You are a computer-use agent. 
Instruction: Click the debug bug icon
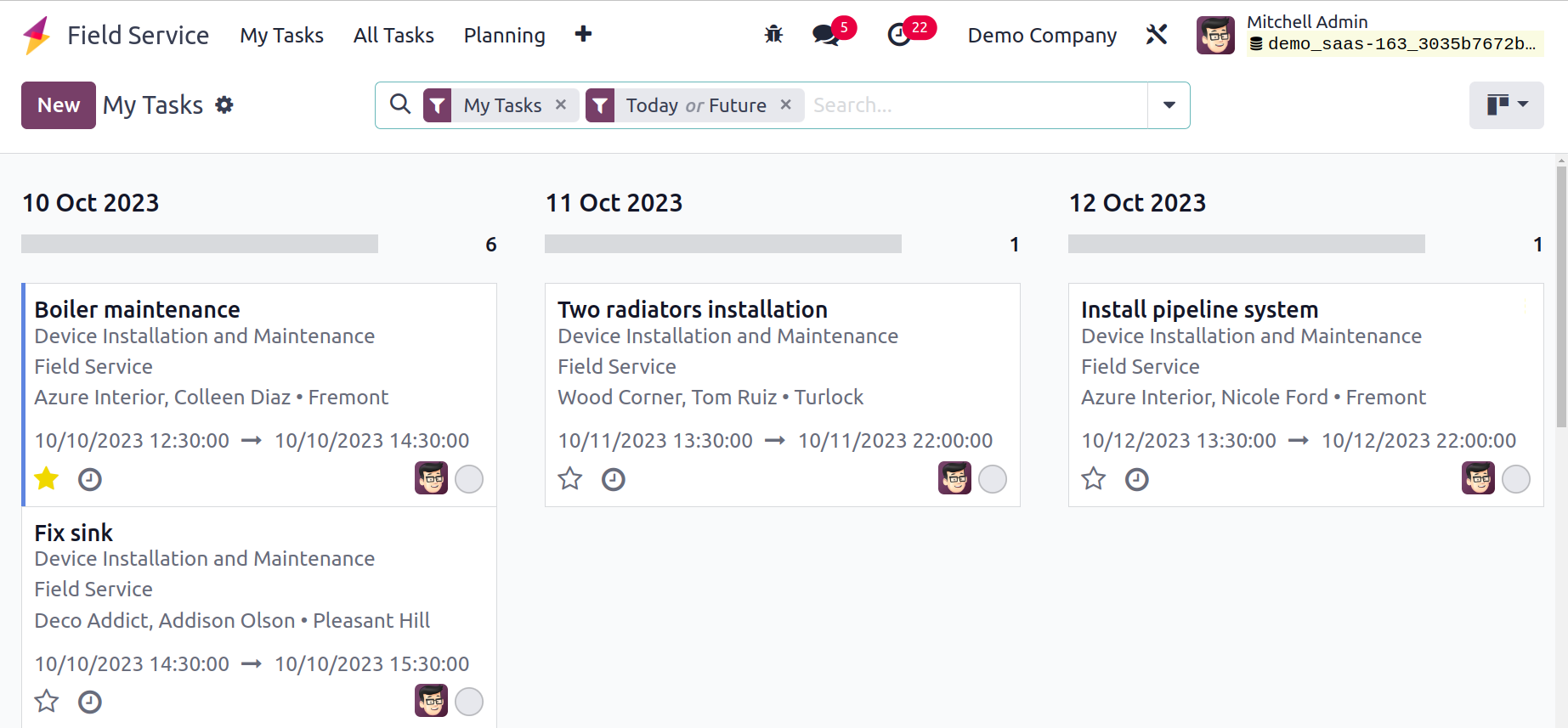pyautogui.click(x=773, y=35)
